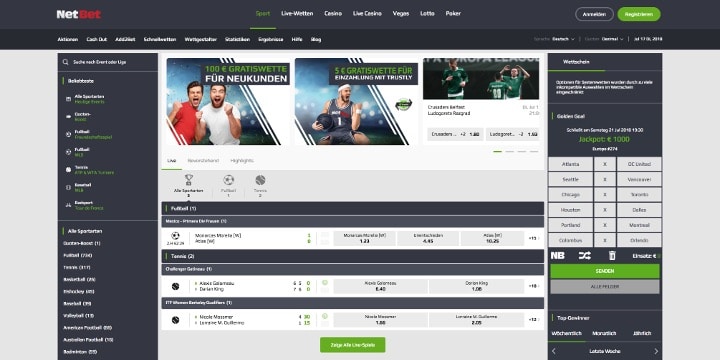
Task: Collapse the ITF Women Berkeley Qualifiers header
Action: click(353, 303)
